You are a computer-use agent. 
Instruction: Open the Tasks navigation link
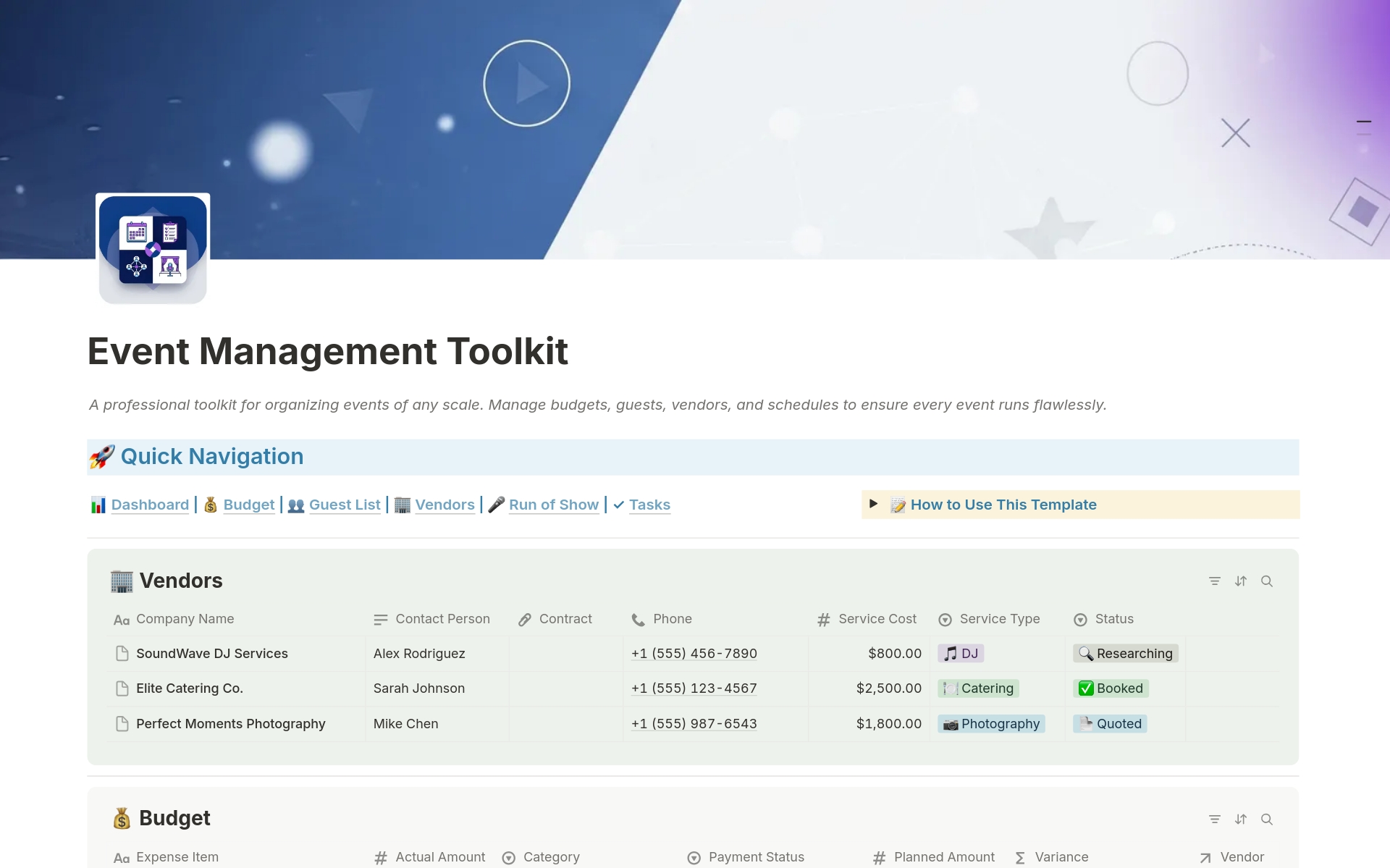[x=649, y=505]
